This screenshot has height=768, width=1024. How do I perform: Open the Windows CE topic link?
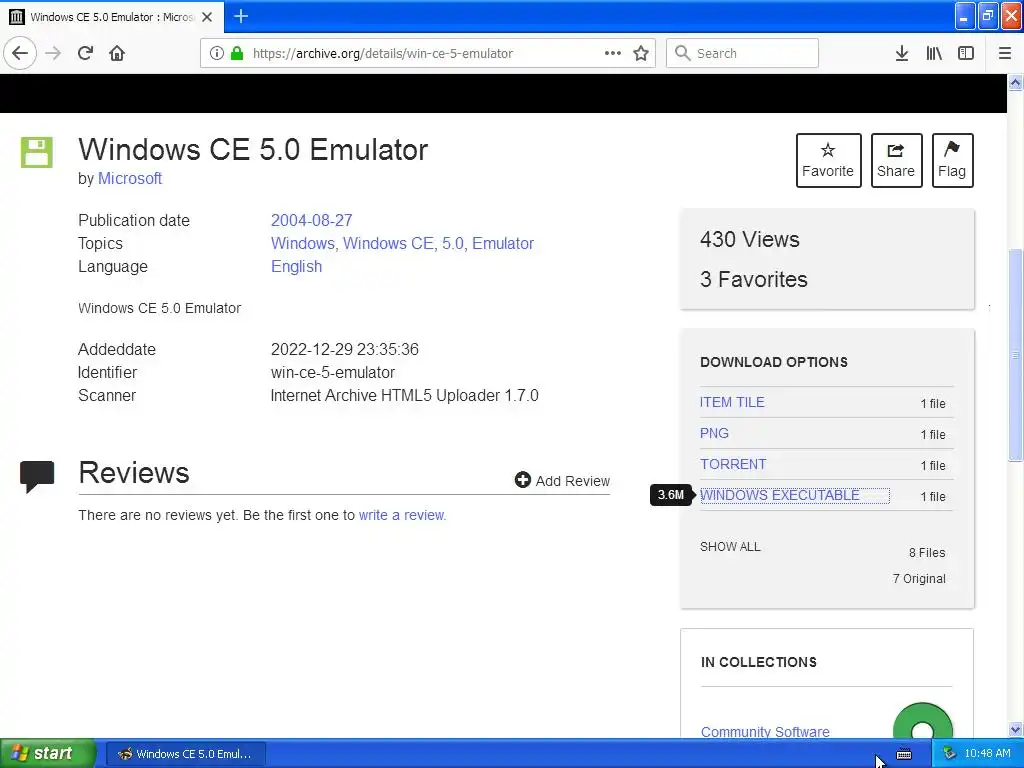(388, 243)
